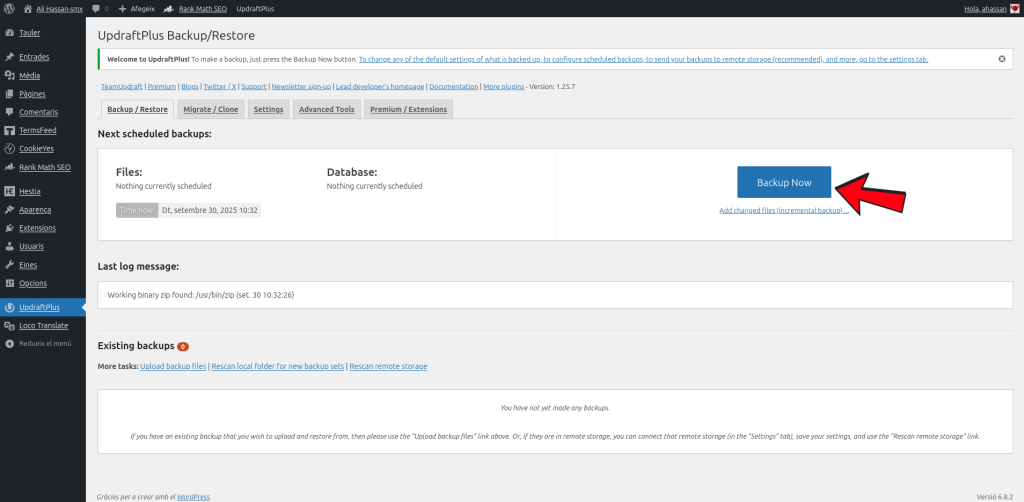Viewport: 1024px width, 502px height.
Task: Click Add changed files incremental backup link
Action: tap(783, 211)
